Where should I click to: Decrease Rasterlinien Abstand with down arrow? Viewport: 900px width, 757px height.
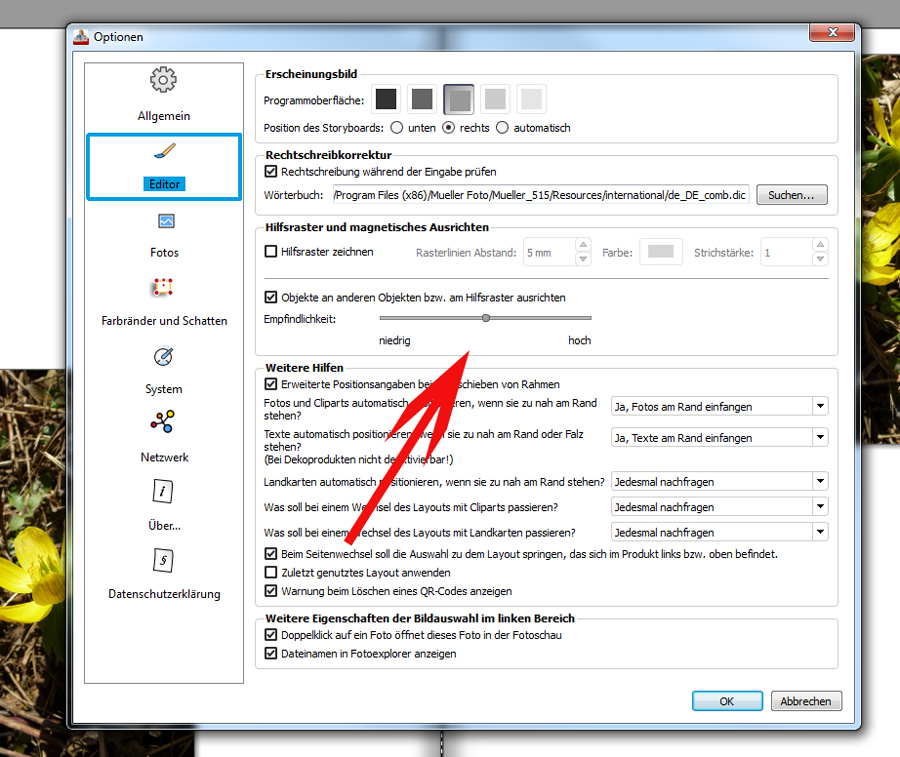click(583, 259)
